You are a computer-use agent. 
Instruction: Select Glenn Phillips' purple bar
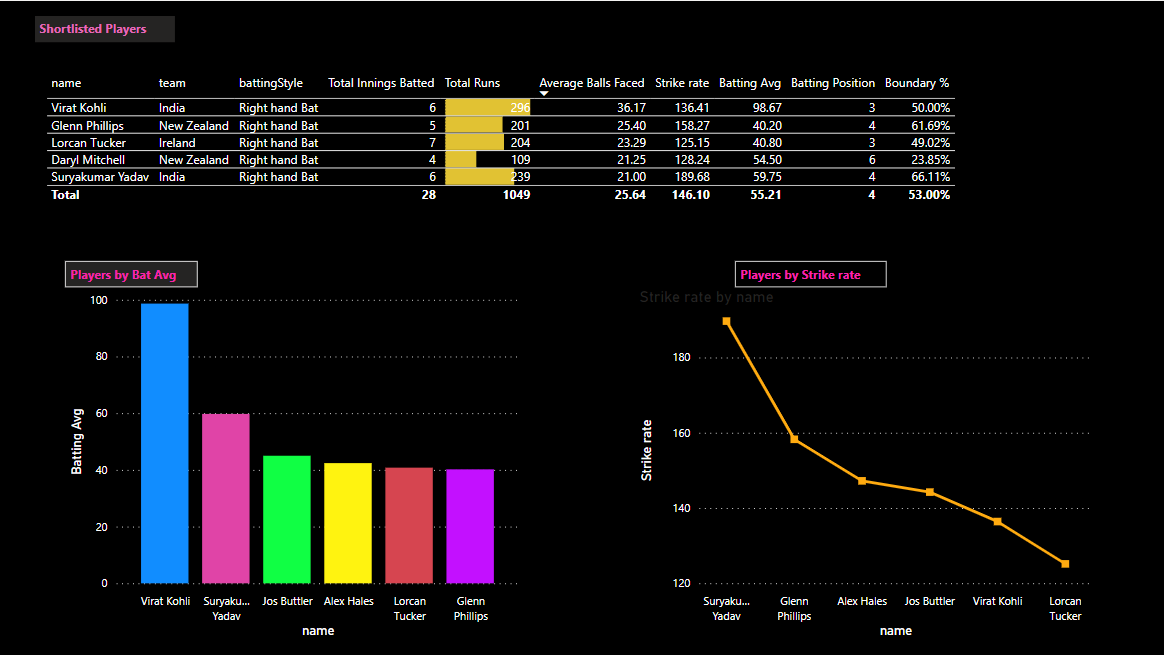(470, 525)
